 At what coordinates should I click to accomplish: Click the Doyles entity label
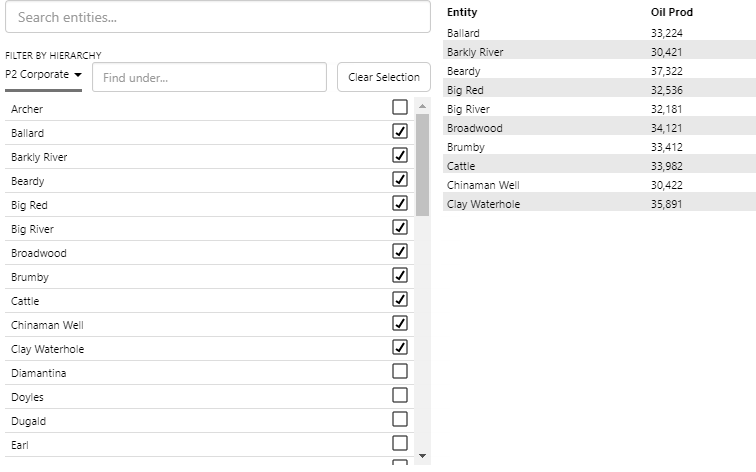27,397
